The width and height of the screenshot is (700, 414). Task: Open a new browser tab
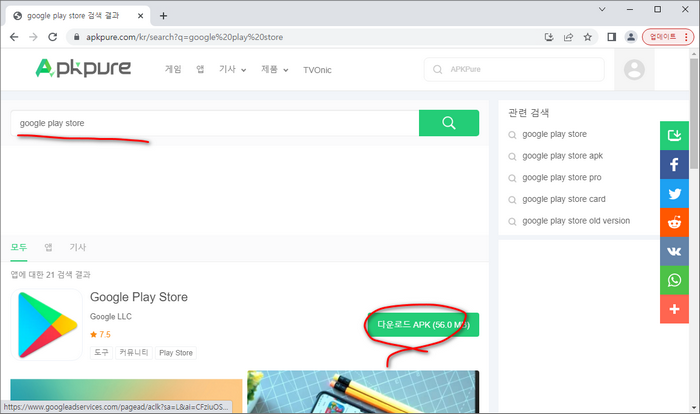(x=163, y=16)
